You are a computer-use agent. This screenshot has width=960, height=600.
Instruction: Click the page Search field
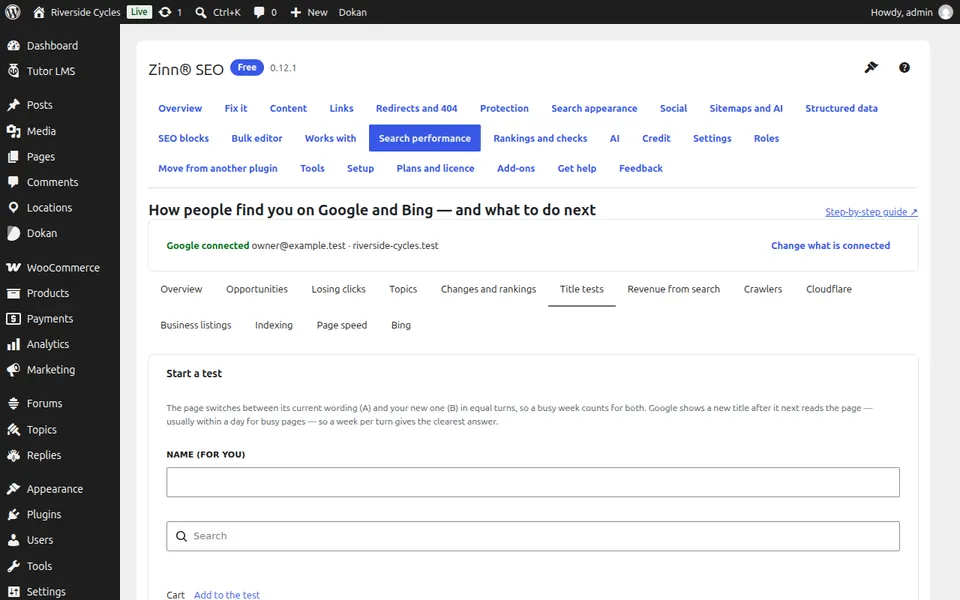pyautogui.click(x=533, y=536)
